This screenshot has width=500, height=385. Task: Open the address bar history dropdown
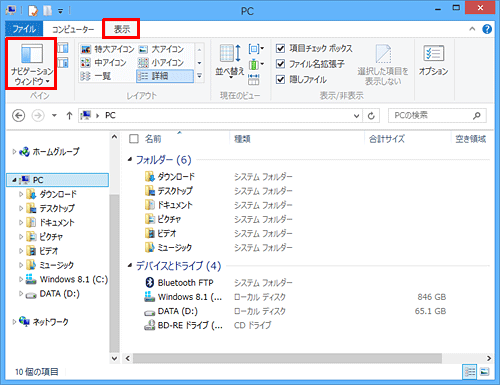coord(356,116)
